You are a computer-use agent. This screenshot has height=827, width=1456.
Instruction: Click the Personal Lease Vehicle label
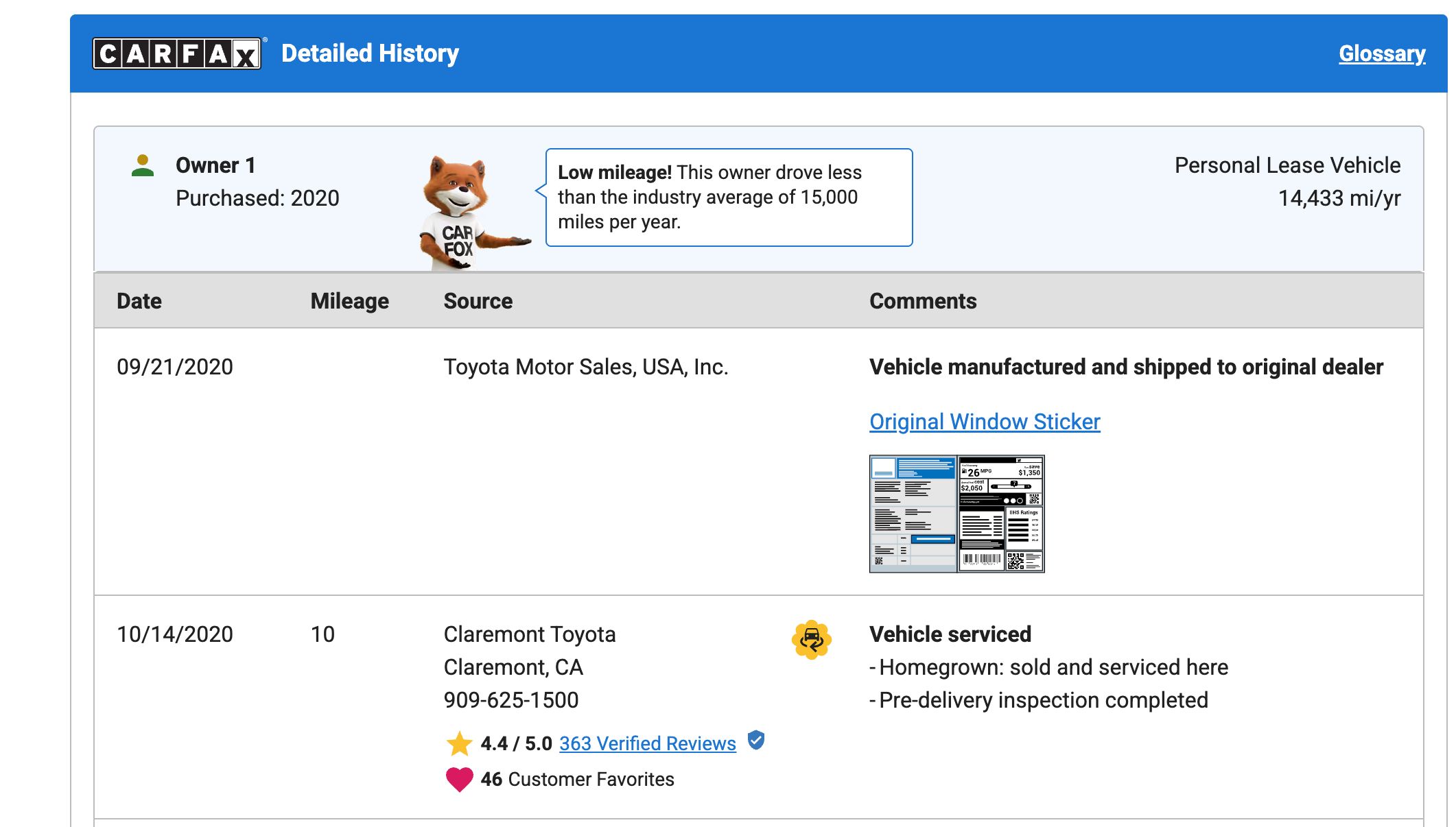click(1288, 165)
